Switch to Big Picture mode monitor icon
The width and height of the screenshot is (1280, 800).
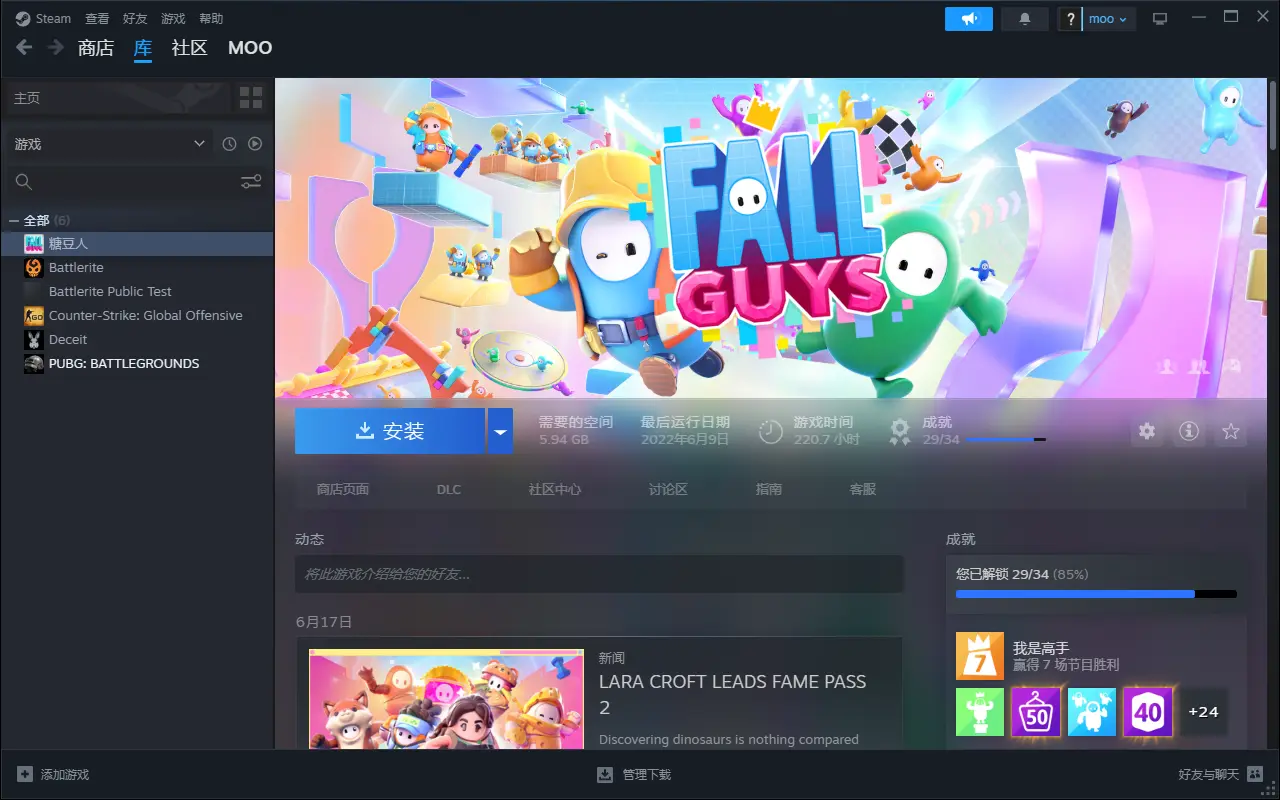point(1160,19)
